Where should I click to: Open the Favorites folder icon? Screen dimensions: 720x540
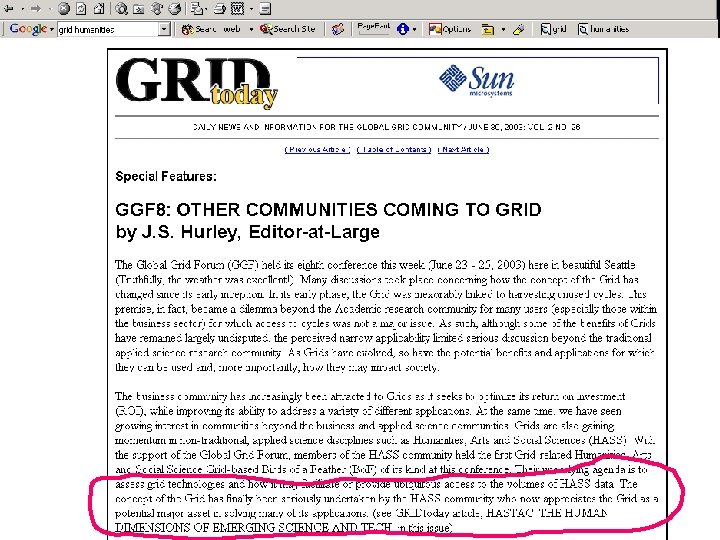(x=139, y=8)
